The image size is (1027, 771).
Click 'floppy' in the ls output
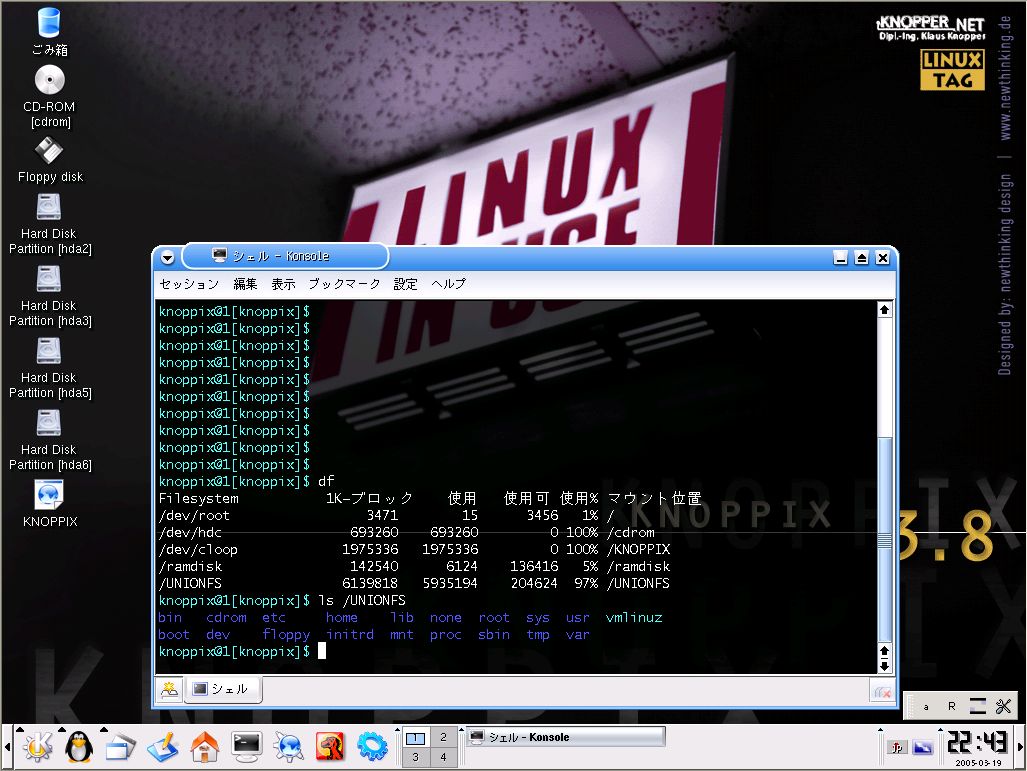pos(286,634)
